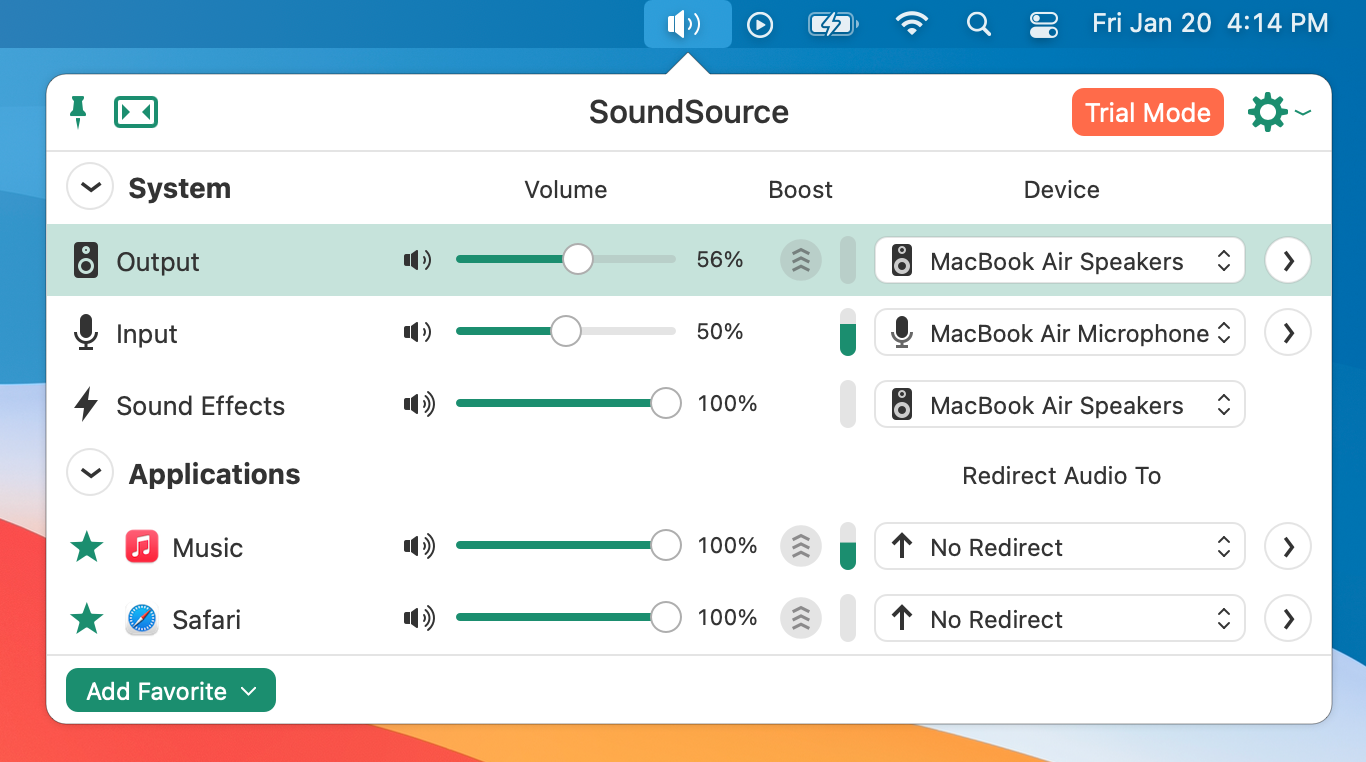Click the Safari app name

pos(207,620)
